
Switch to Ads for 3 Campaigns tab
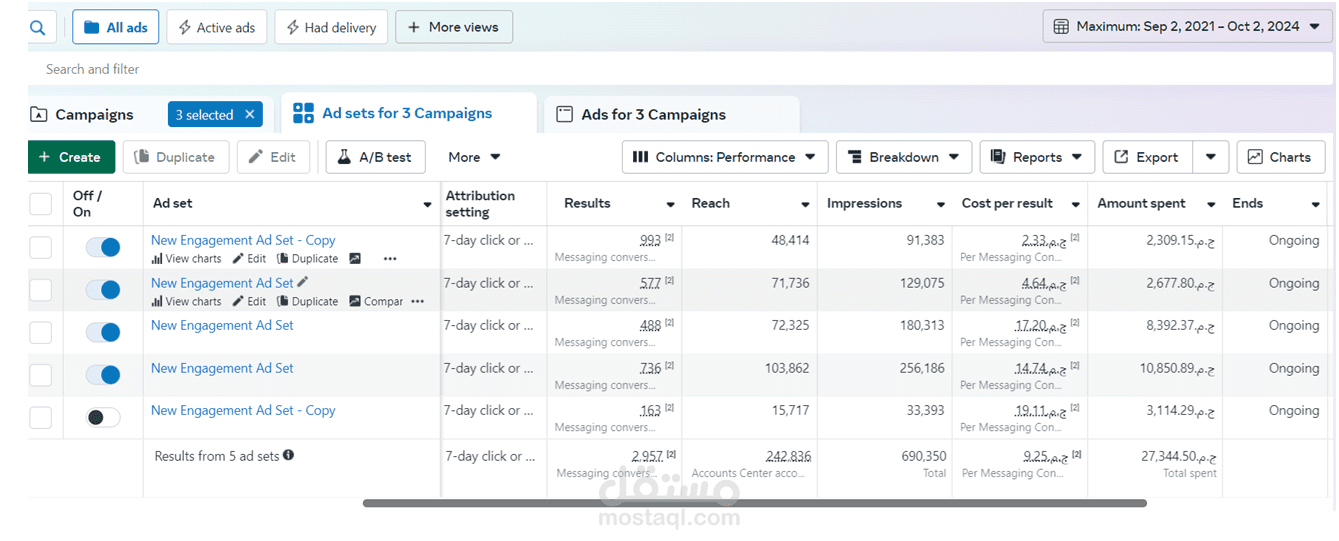pos(671,114)
